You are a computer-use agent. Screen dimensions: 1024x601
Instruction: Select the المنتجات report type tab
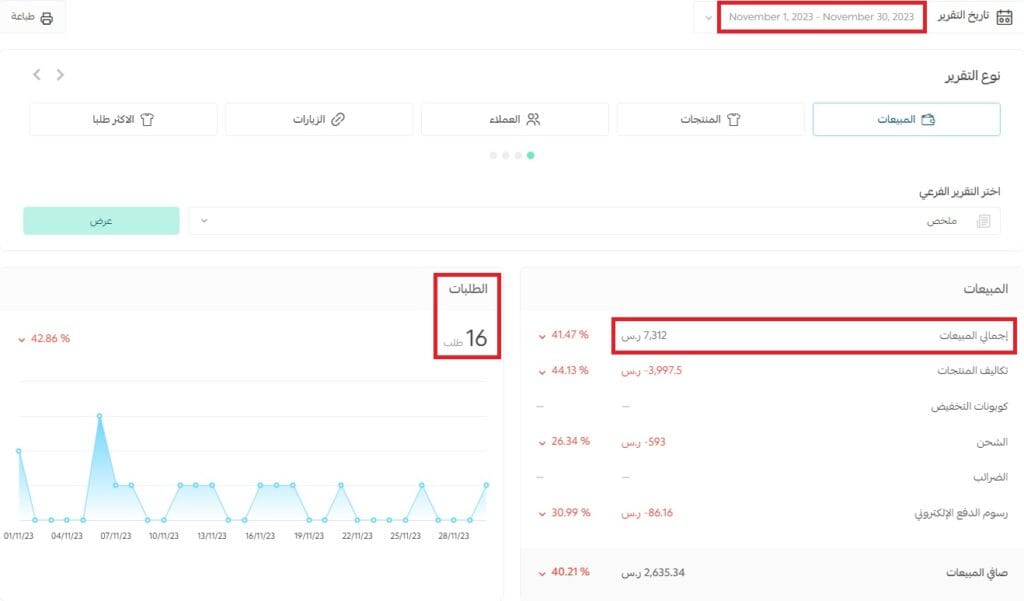click(711, 119)
